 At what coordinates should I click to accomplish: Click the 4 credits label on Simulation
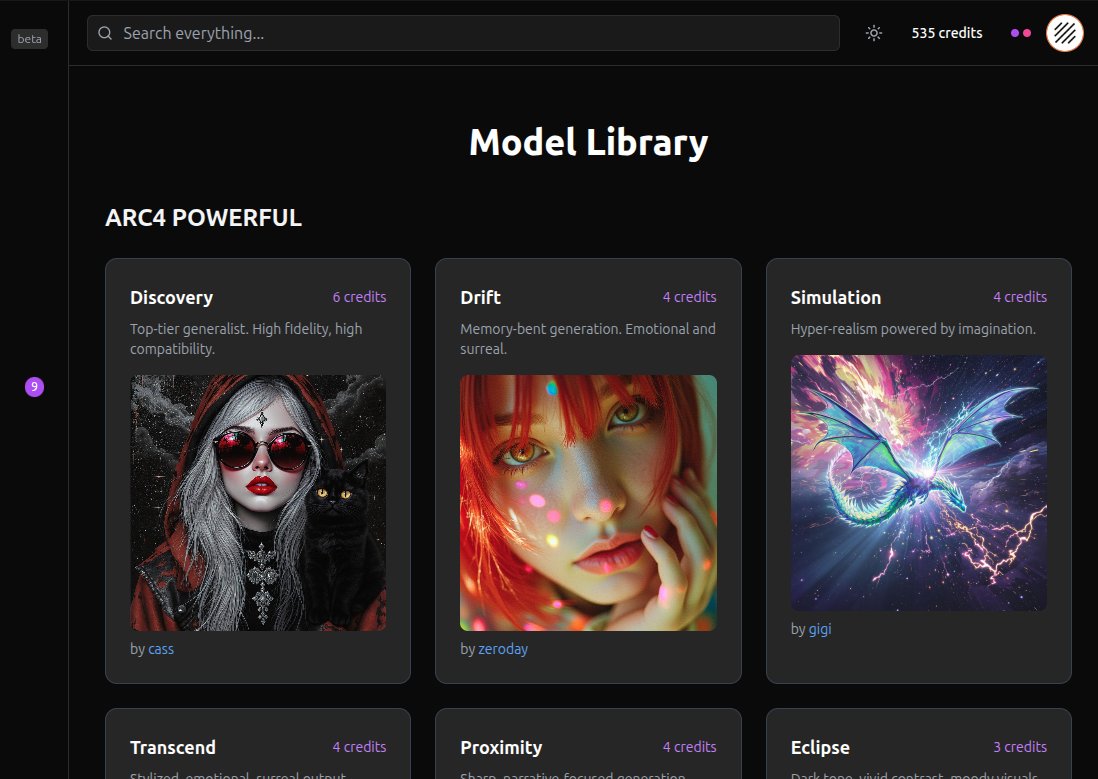tap(1020, 297)
